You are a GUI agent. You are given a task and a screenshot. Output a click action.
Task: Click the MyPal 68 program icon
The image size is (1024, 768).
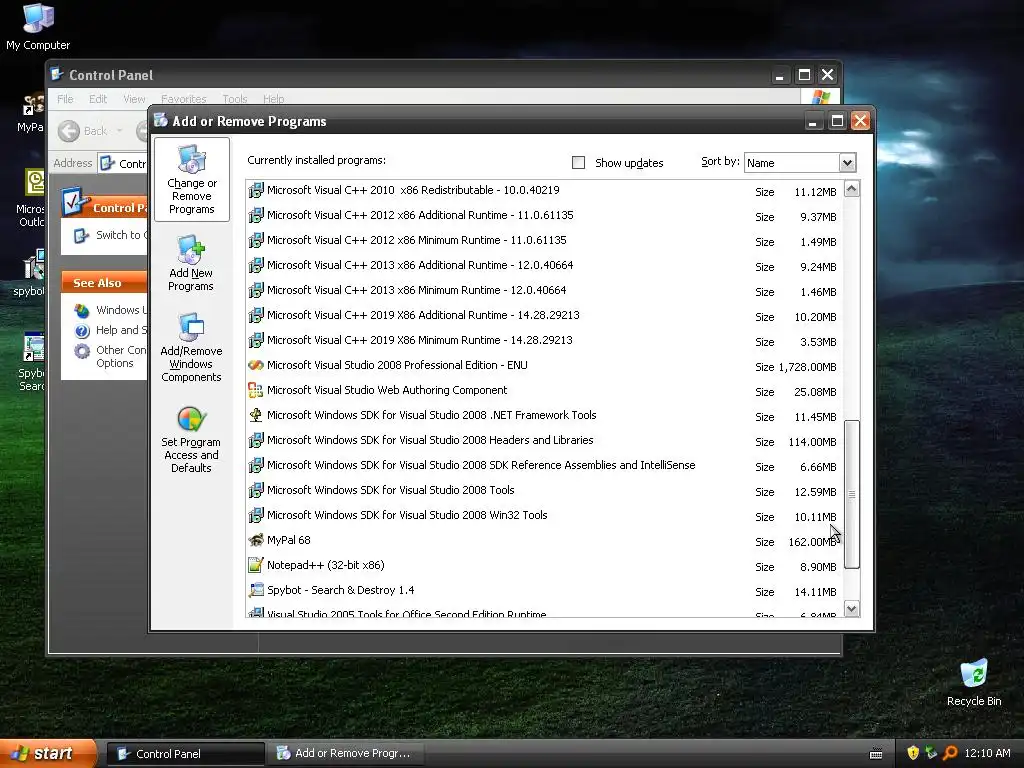click(x=256, y=540)
